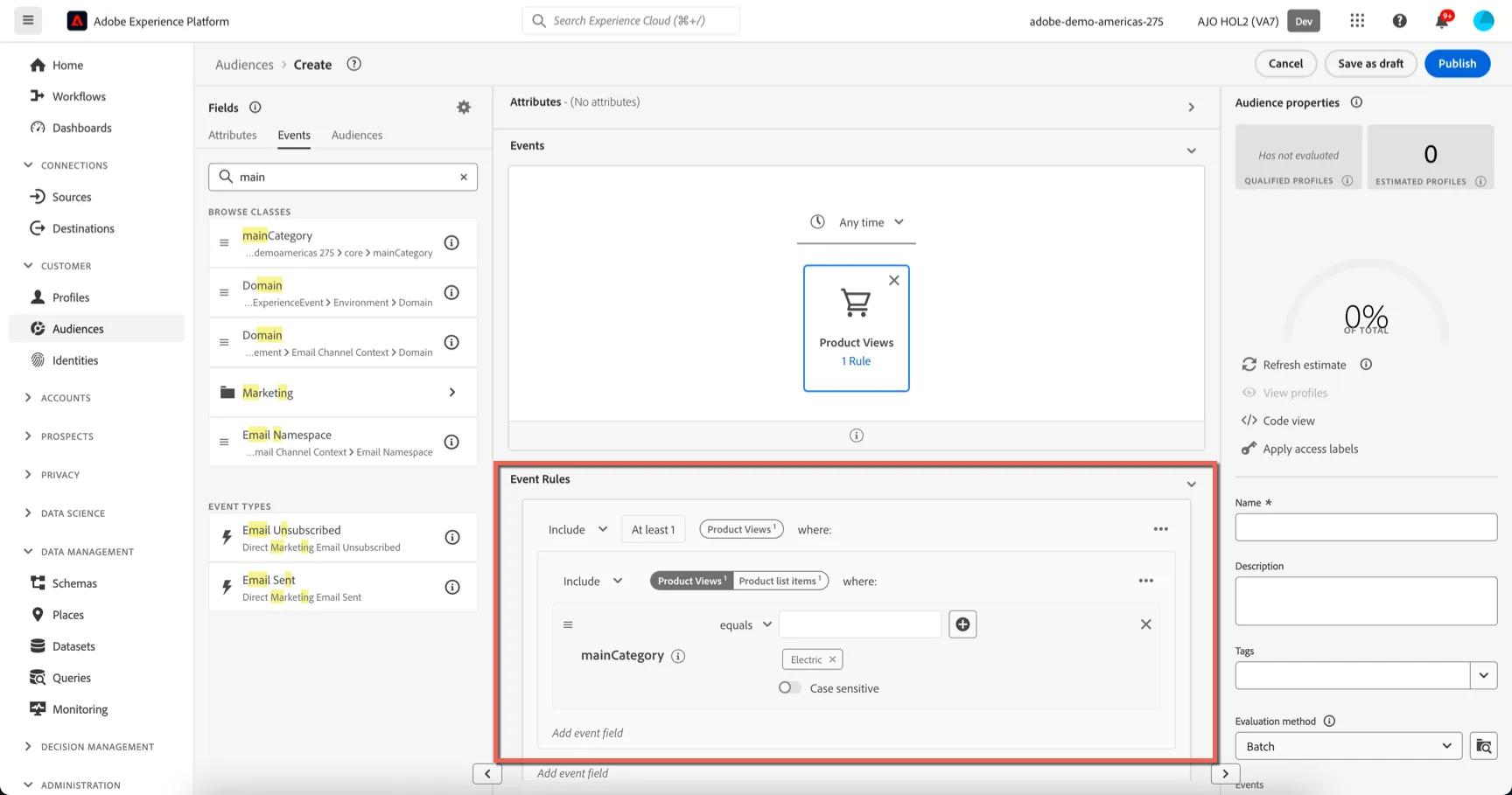This screenshot has width=1512, height=795.
Task: Open the Batch evaluation method dropdown
Action: 1348,746
